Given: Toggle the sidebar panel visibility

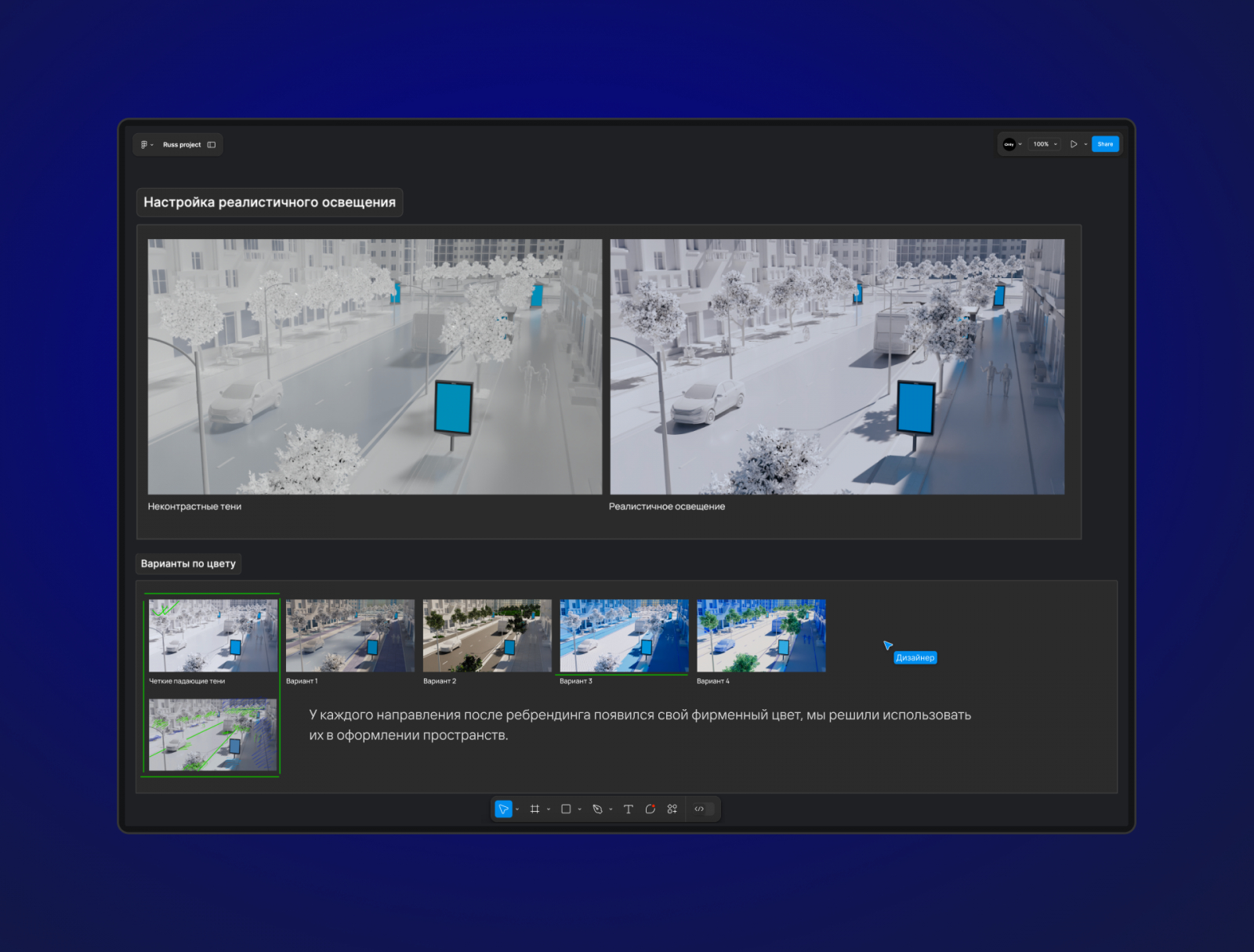Looking at the screenshot, I should point(212,145).
